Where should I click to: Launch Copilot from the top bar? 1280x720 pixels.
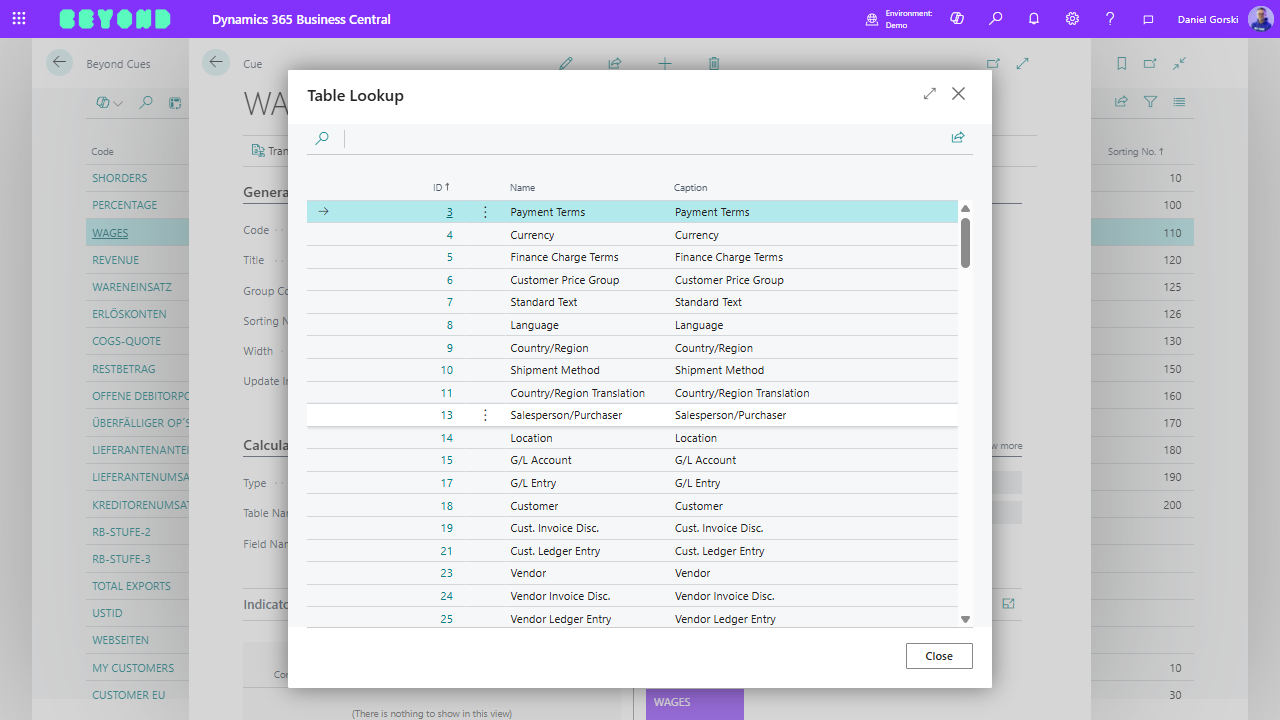coord(957,19)
